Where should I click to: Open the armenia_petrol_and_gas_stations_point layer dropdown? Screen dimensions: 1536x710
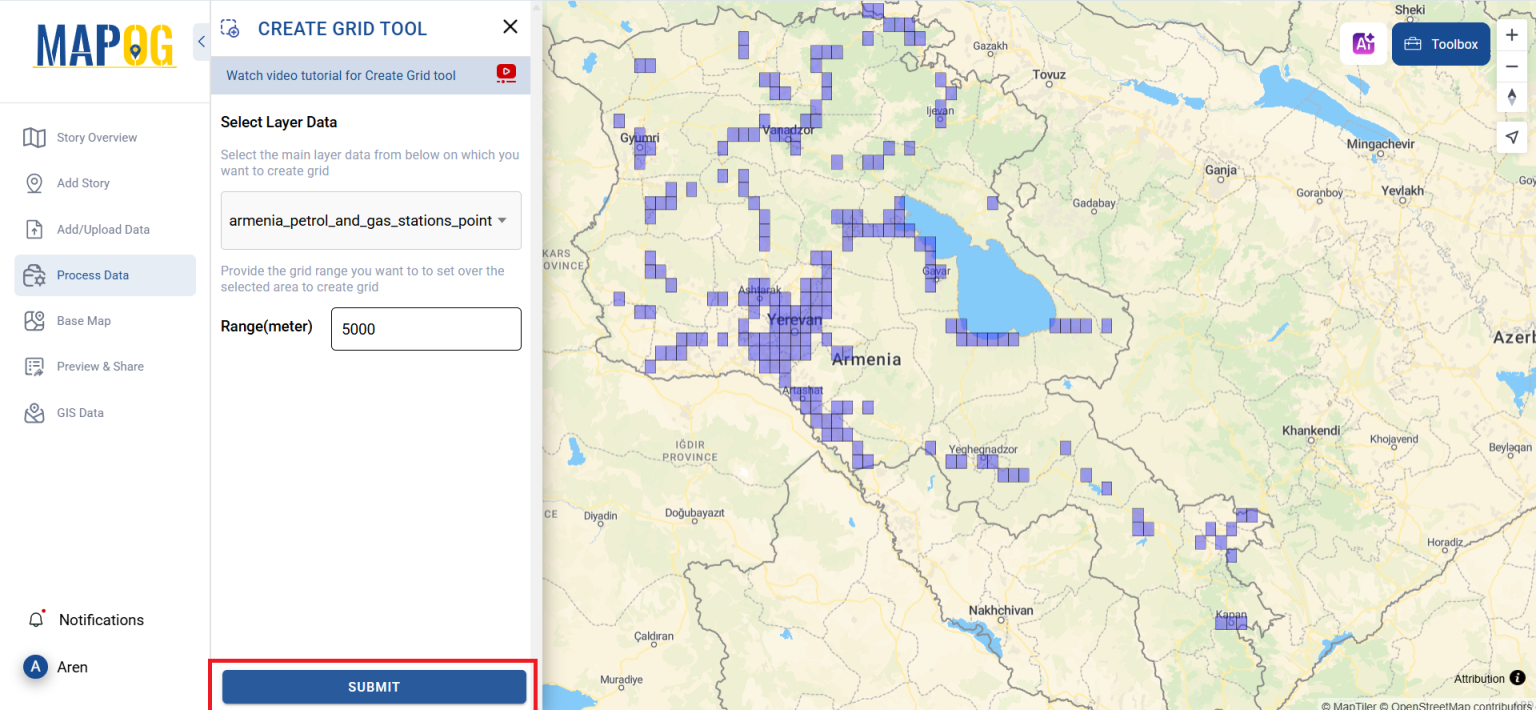370,220
